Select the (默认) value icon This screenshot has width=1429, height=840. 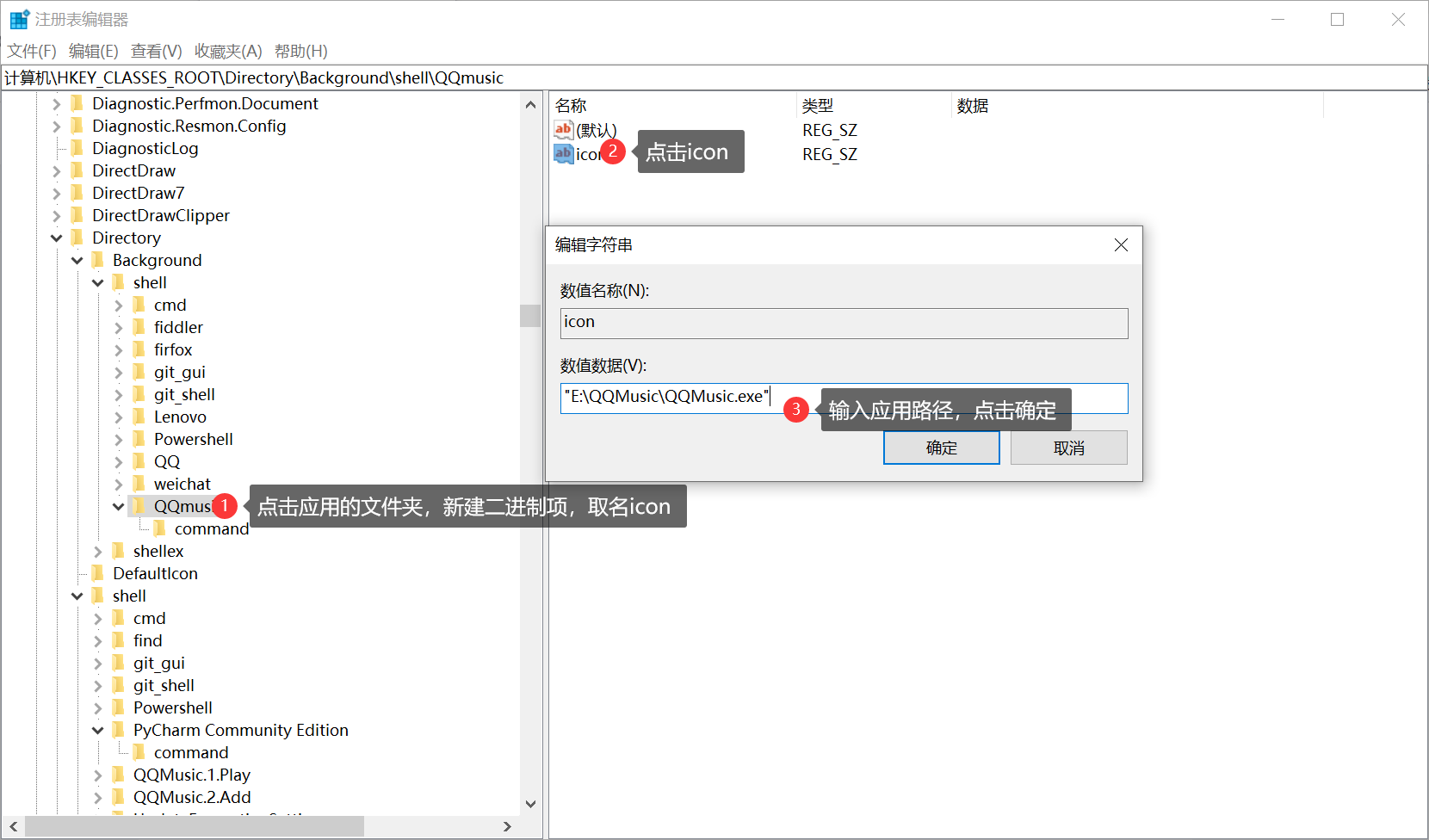(564, 130)
